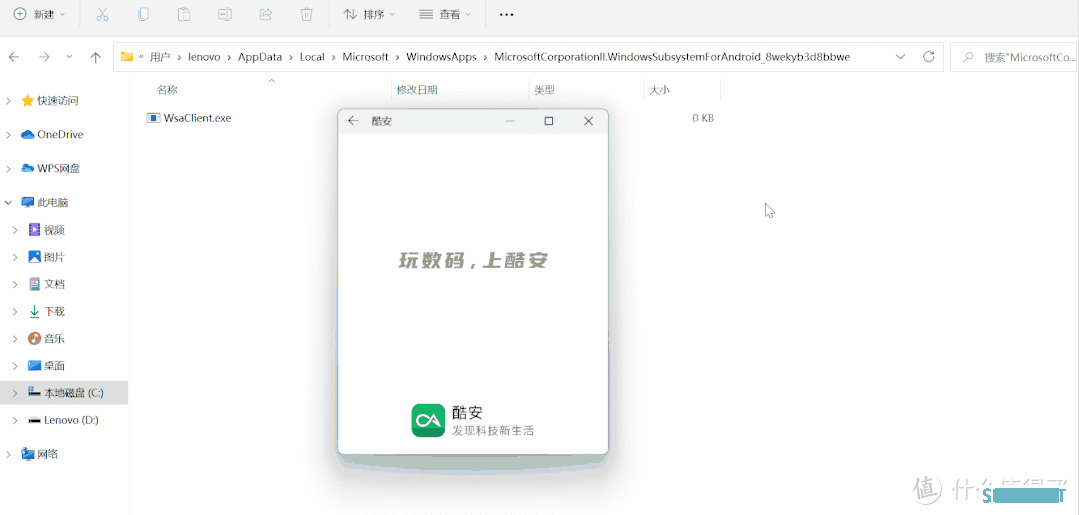Image resolution: width=1079 pixels, height=515 pixels.
Task: Open recent locations chevron
Action: click(x=70, y=57)
